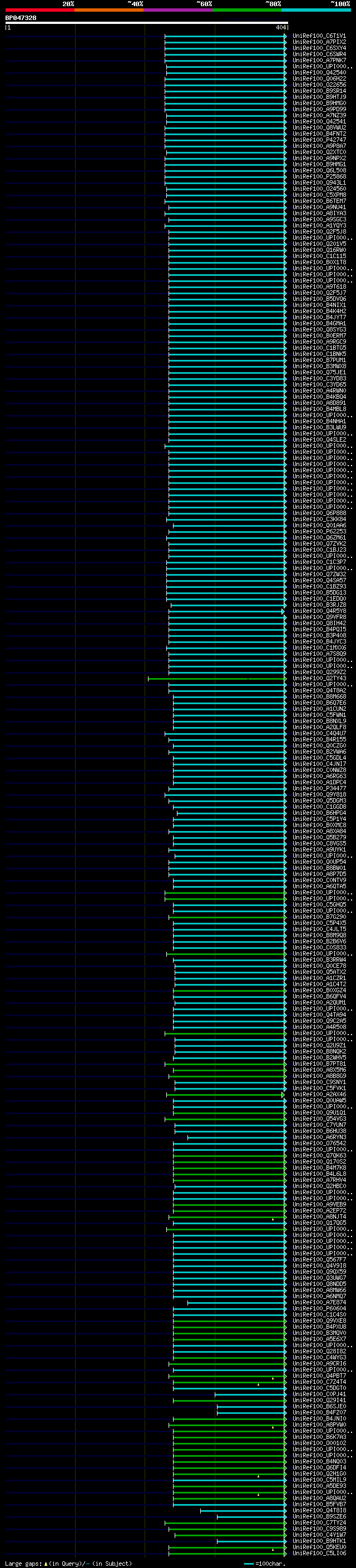This screenshot has height=1568, width=356.
Task: Click the cyan ~100% identity legend segment
Action: 317,10
